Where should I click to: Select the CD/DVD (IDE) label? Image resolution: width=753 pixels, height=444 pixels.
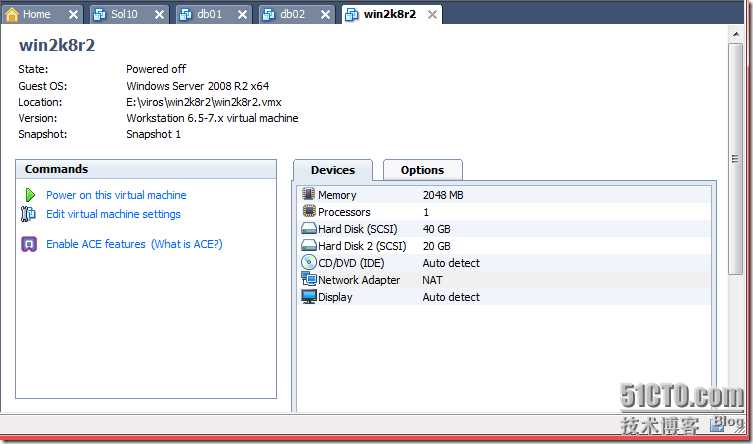pos(351,263)
